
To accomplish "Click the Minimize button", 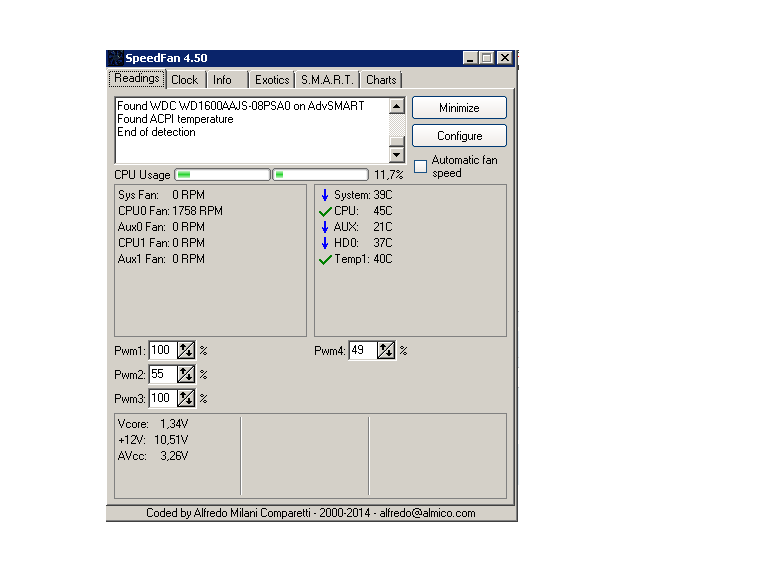I will click(x=459, y=108).
